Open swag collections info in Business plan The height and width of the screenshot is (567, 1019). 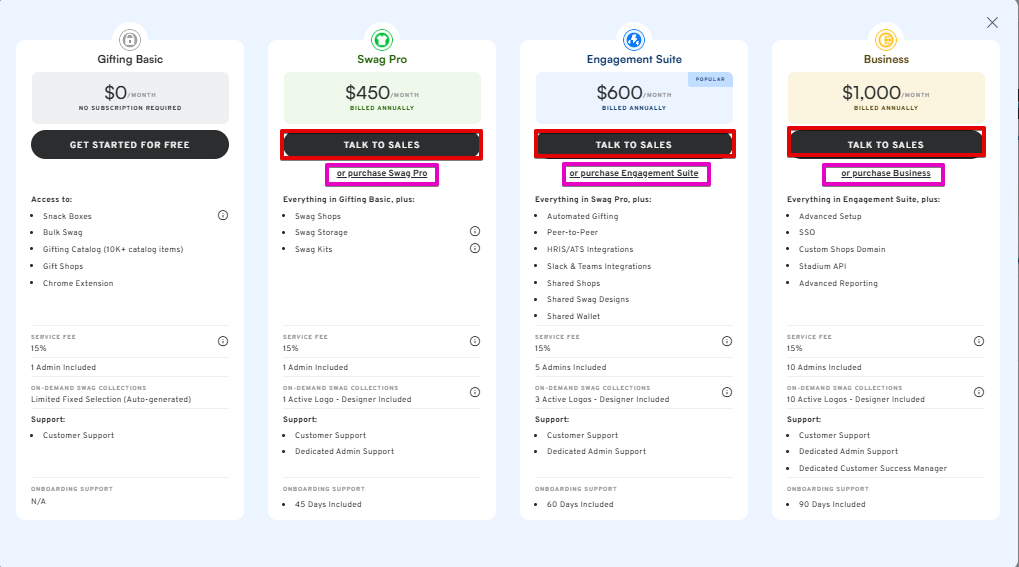(x=979, y=392)
